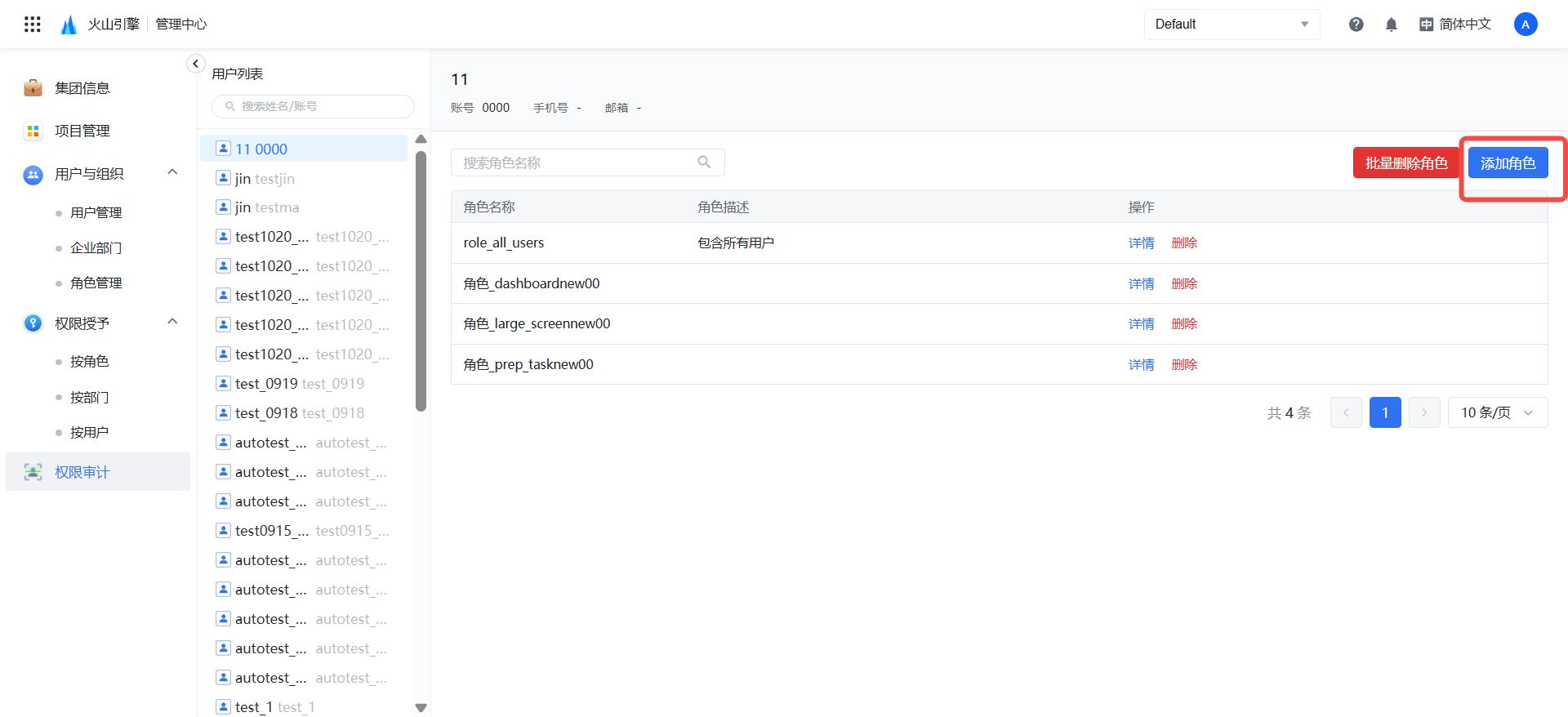View 详情 for role_all_users
Image resolution: width=1568 pixels, height=717 pixels.
point(1141,243)
